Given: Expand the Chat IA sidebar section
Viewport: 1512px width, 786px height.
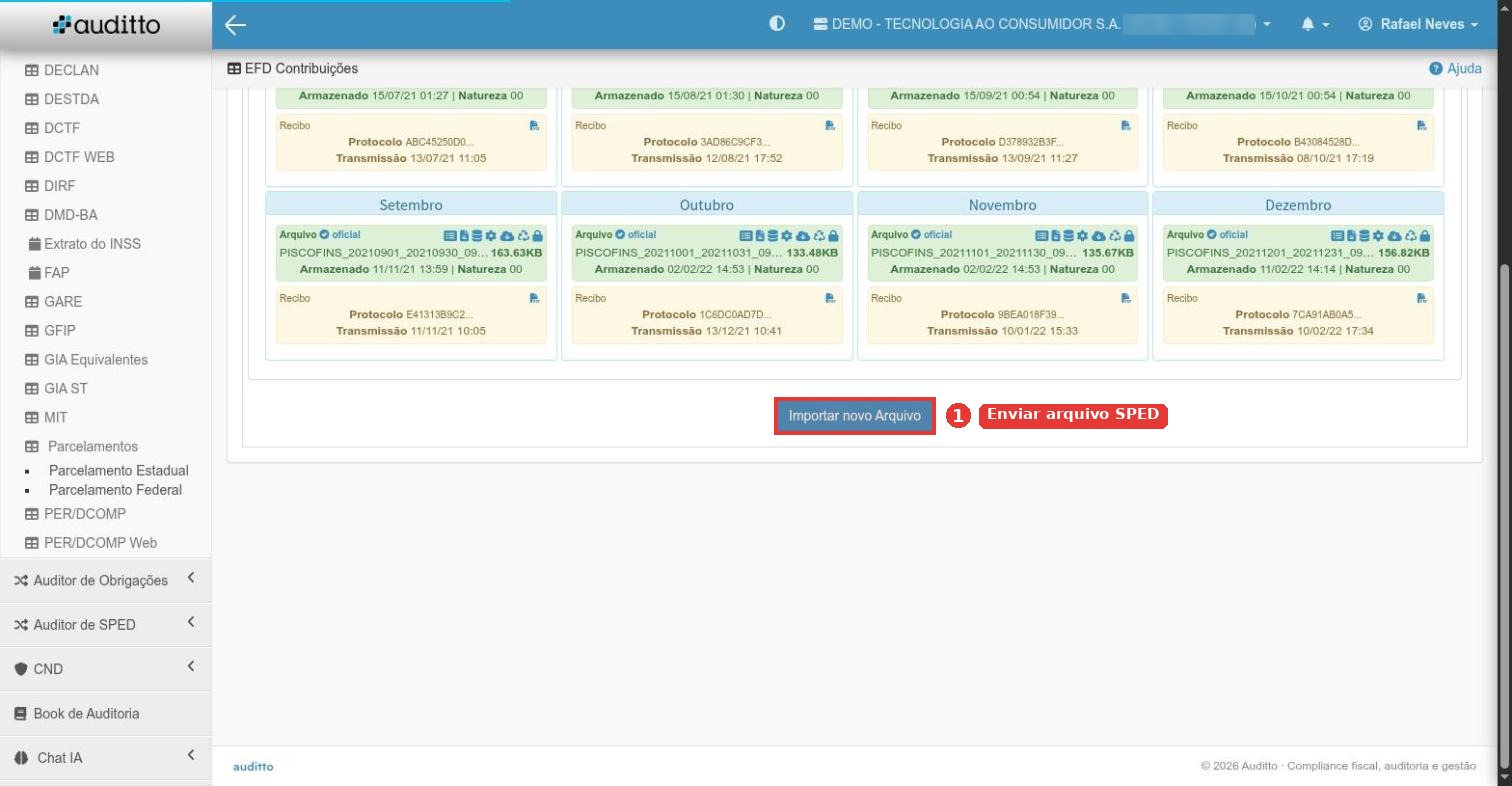Looking at the screenshot, I should (x=105, y=758).
